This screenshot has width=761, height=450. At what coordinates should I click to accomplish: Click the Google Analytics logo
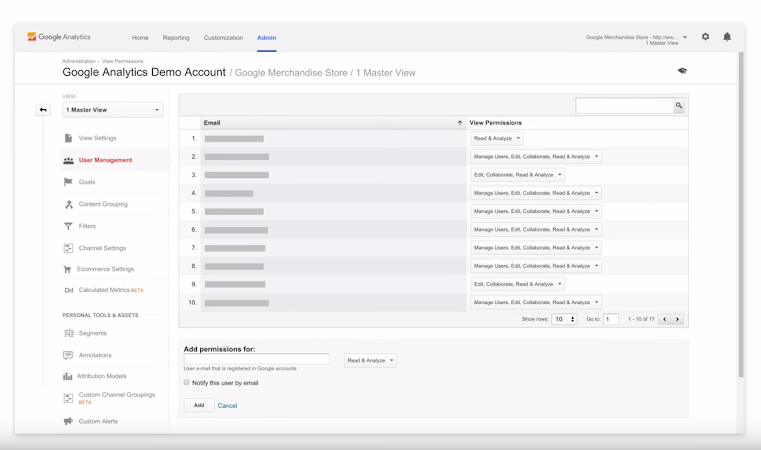click(59, 37)
